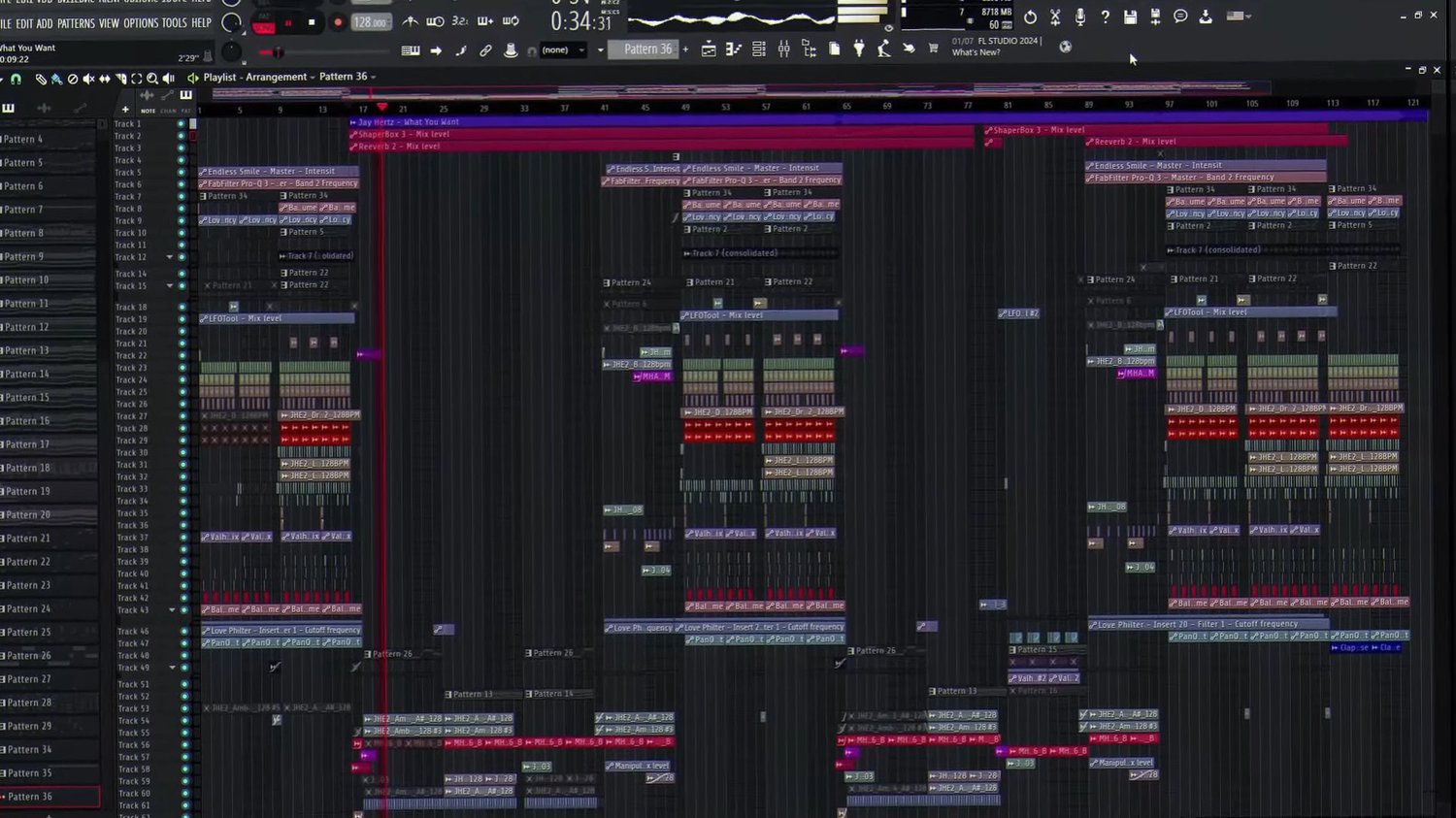Viewport: 1456px width, 818px height.
Task: Mute Track 21 via its green LED
Action: (x=182, y=344)
